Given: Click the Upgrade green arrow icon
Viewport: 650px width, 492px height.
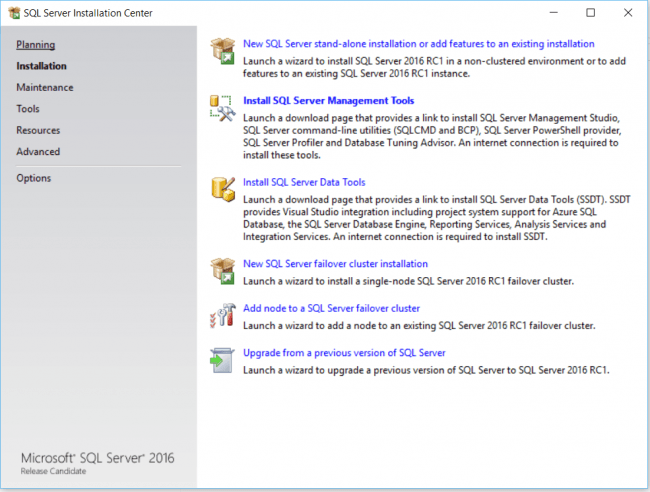Looking at the screenshot, I should pos(222,360).
